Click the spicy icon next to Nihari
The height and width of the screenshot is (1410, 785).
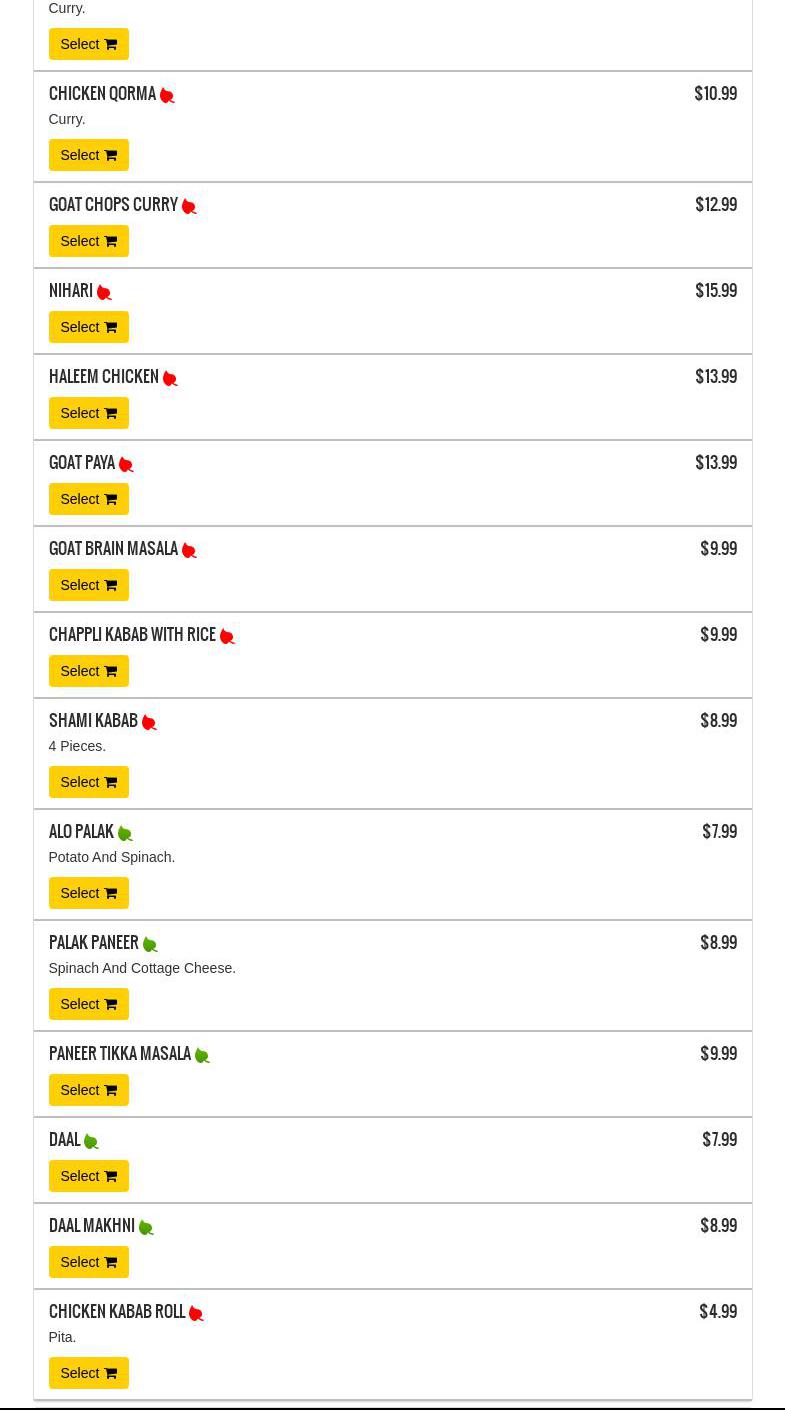pyautogui.click(x=104, y=293)
